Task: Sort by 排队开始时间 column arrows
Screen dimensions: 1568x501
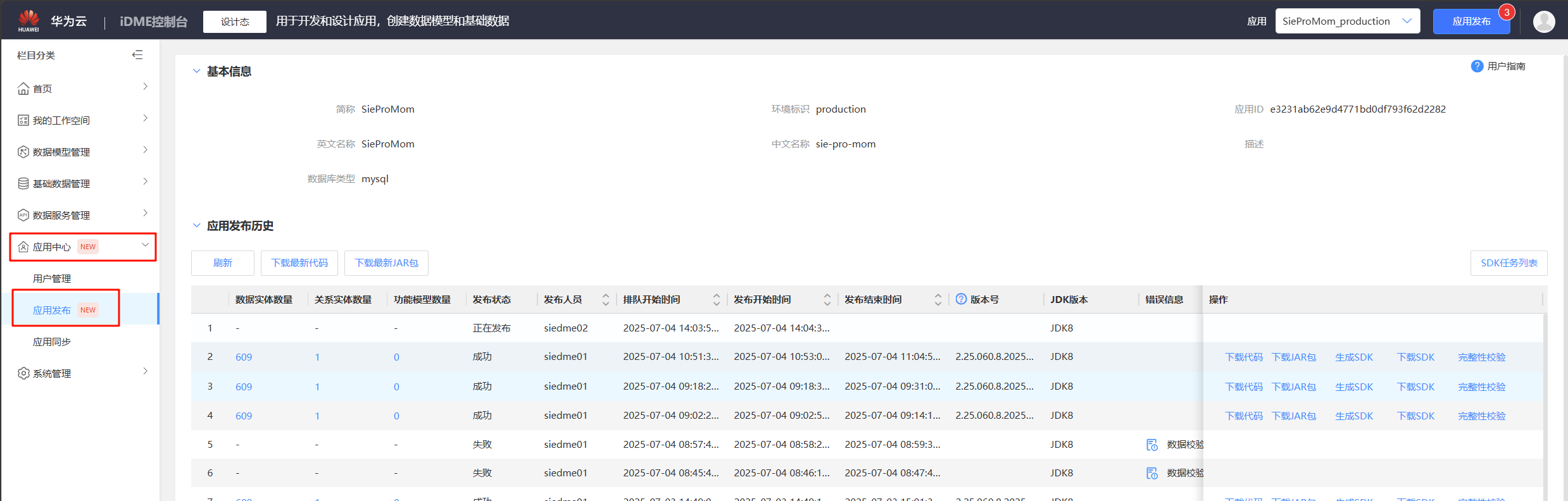Action: click(x=717, y=299)
